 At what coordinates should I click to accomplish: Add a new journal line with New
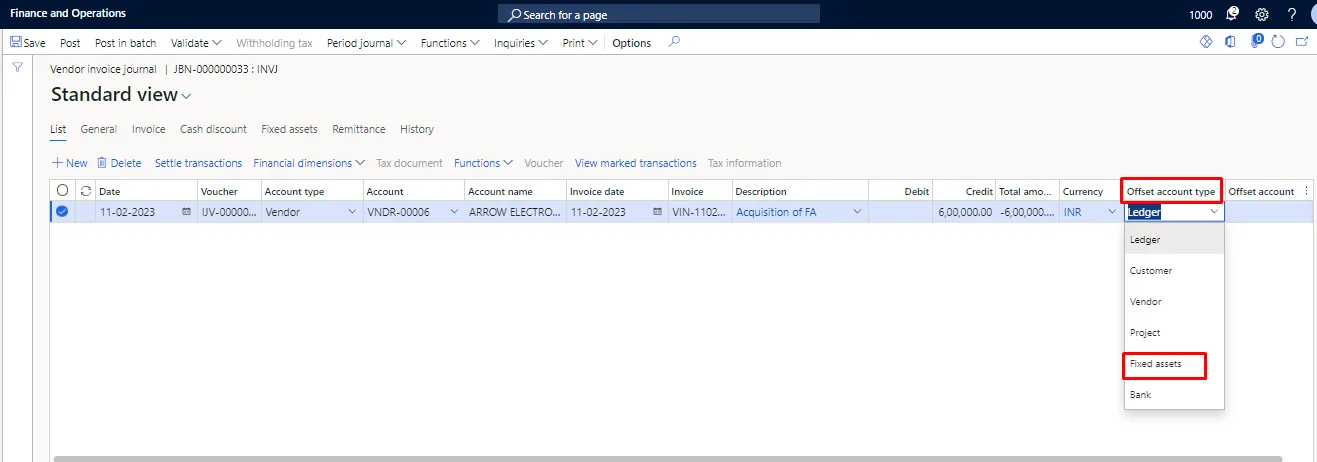[x=69, y=163]
